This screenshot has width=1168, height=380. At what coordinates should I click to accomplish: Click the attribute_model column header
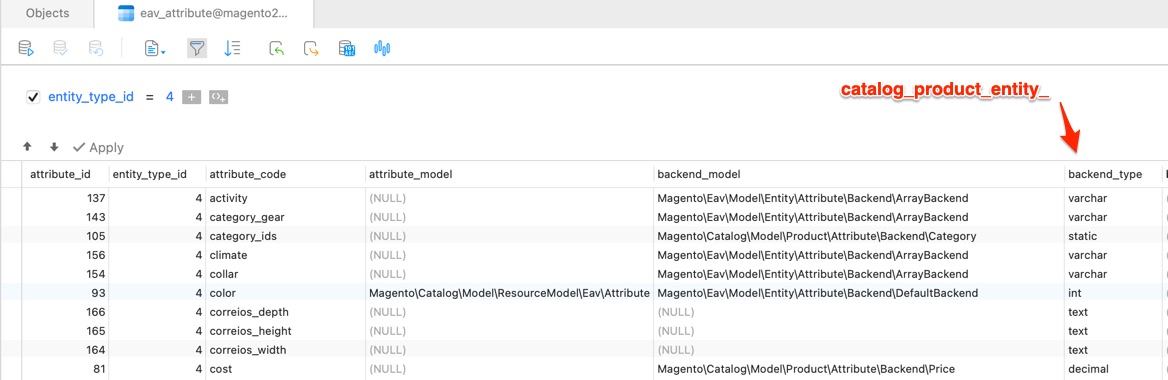(x=510, y=174)
